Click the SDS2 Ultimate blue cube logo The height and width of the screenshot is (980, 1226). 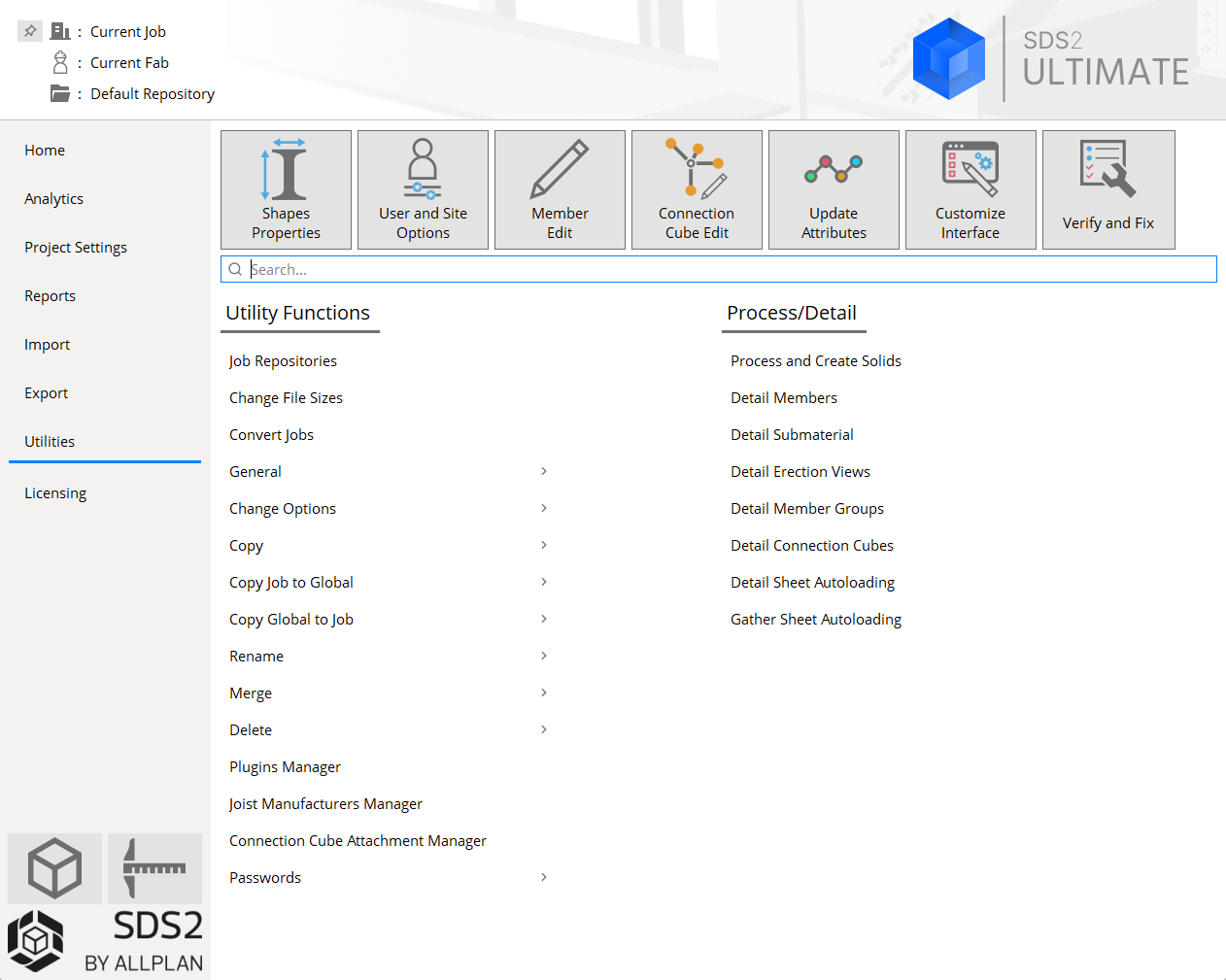(x=949, y=58)
